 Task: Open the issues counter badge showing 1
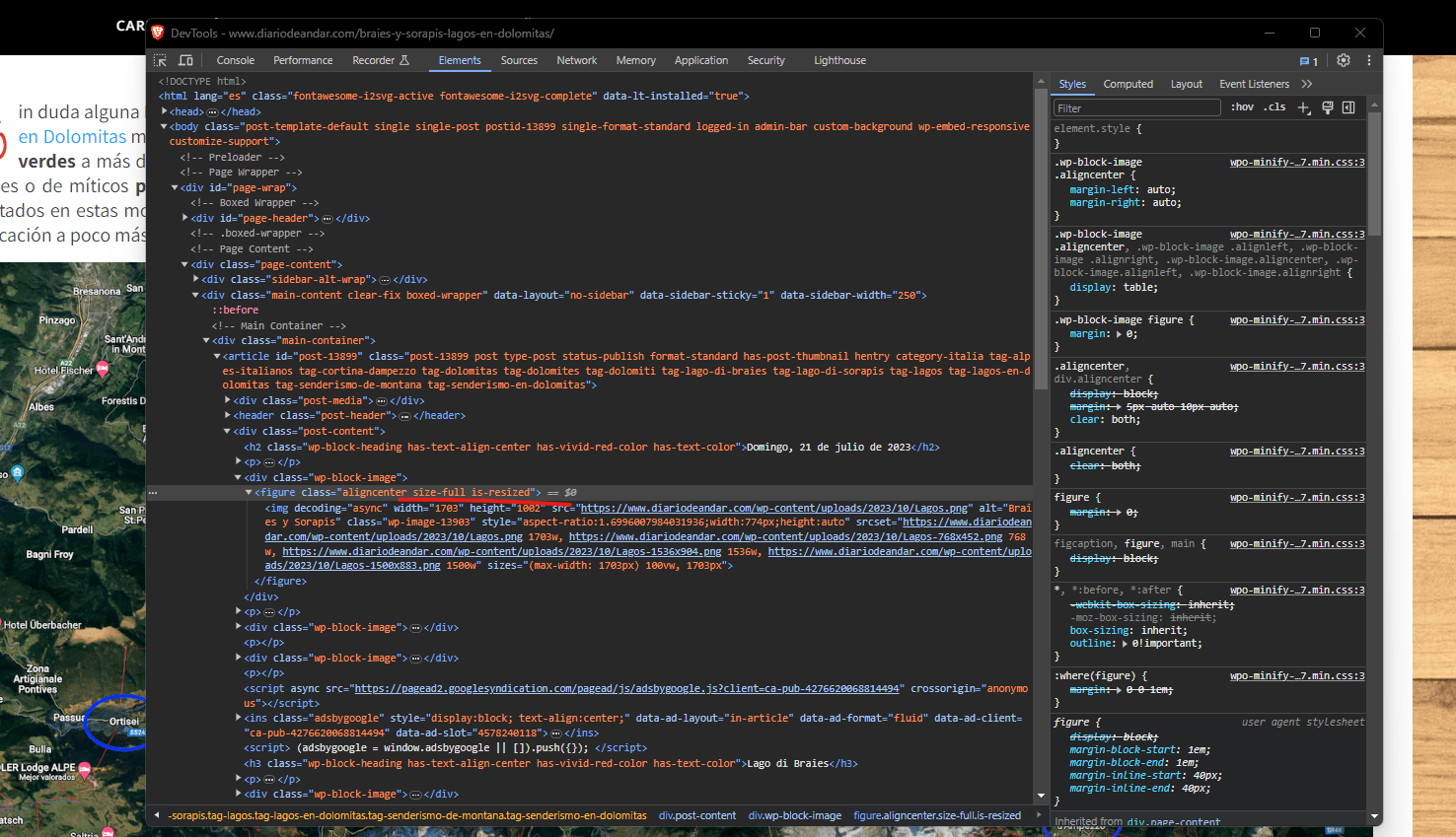pos(1309,61)
